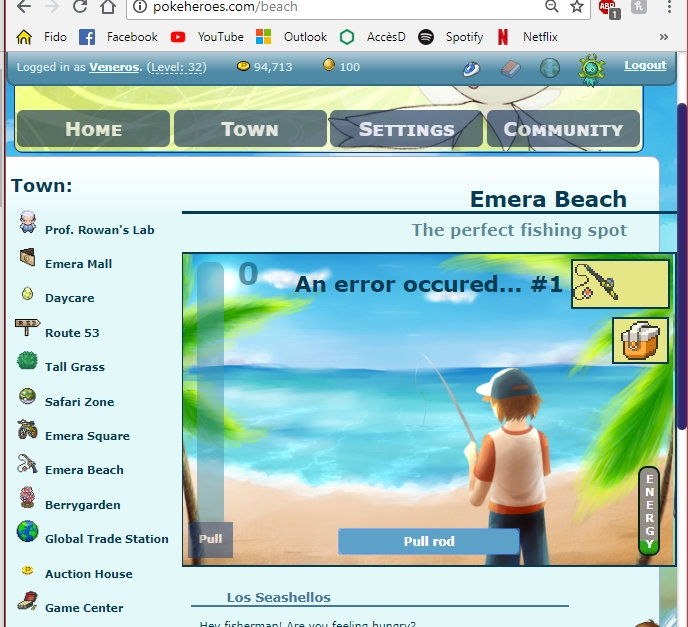Viewport: 688px width, 627px height.
Task: Click the signpost icon beside Route 53
Action: (x=27, y=327)
